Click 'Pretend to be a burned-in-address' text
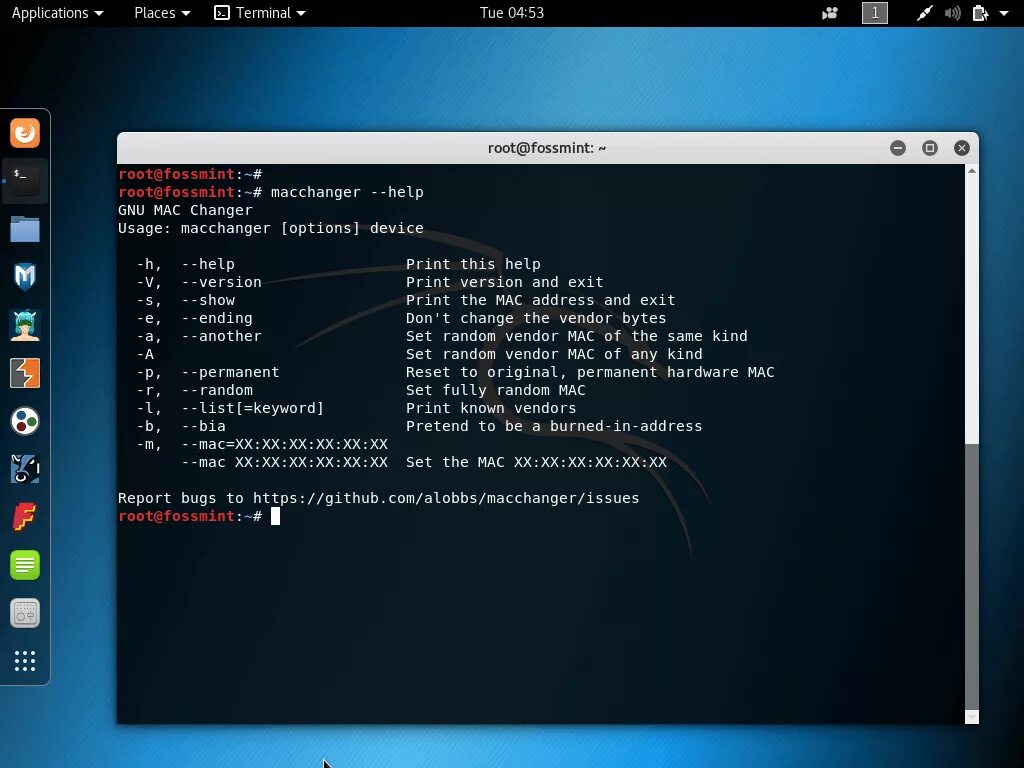The width and height of the screenshot is (1024, 768). click(x=554, y=426)
